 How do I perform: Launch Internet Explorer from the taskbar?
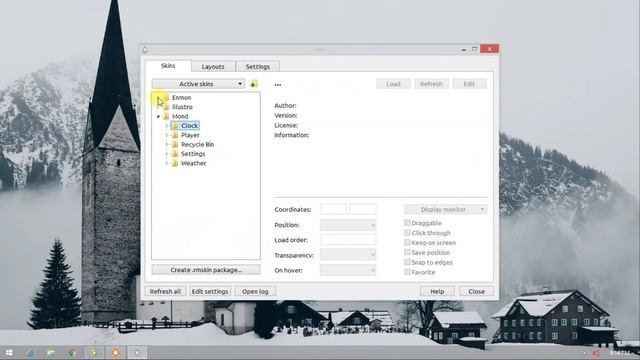tap(29, 353)
